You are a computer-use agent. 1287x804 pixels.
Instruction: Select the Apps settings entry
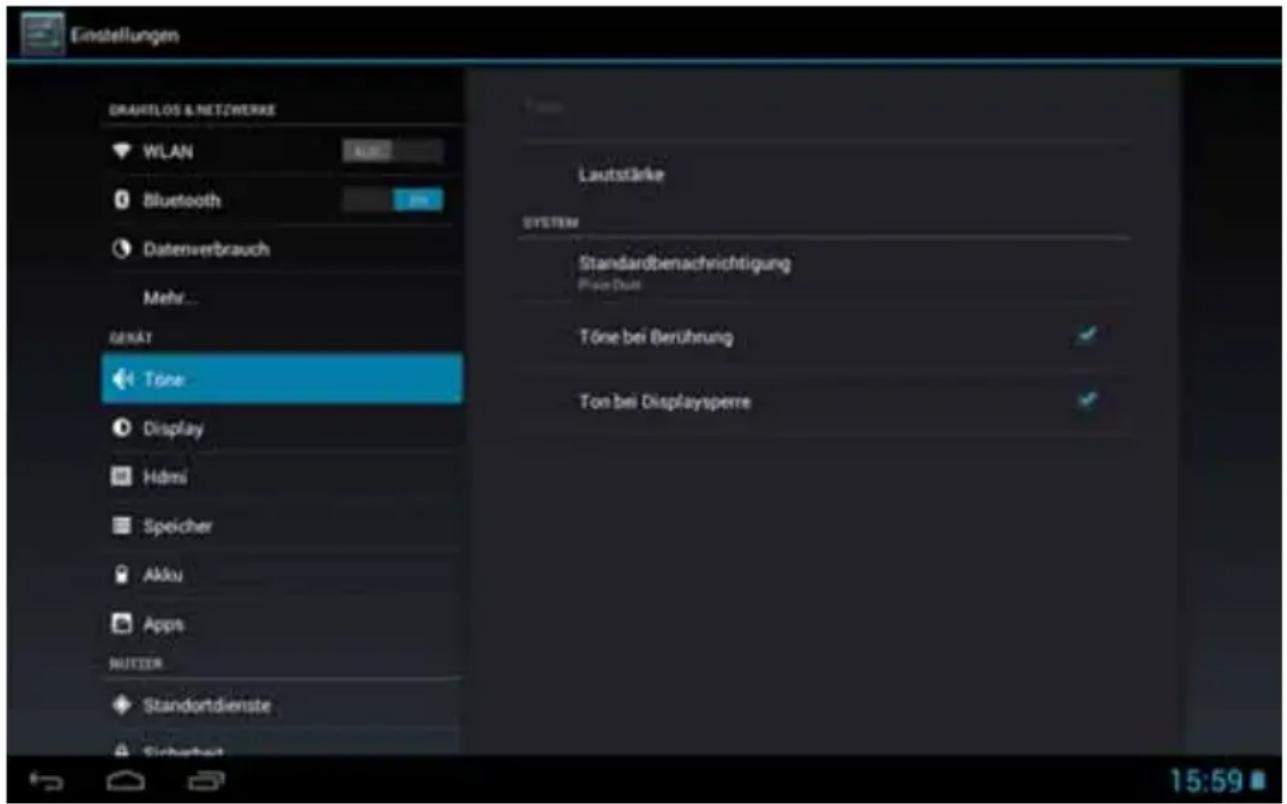(282, 624)
